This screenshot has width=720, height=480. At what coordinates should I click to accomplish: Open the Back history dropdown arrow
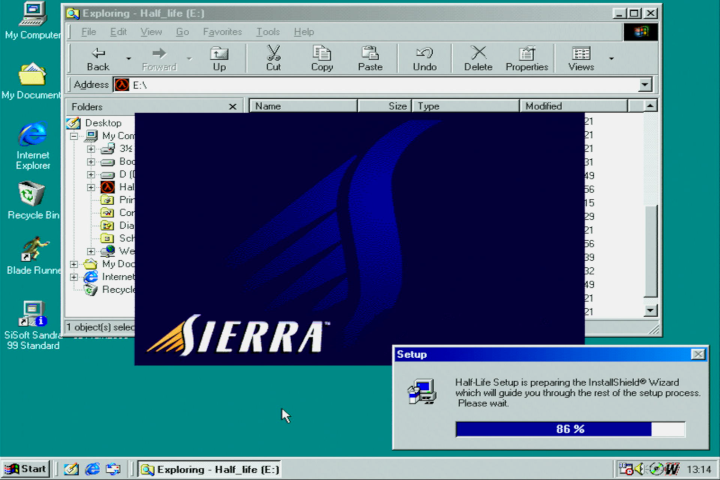[129, 59]
